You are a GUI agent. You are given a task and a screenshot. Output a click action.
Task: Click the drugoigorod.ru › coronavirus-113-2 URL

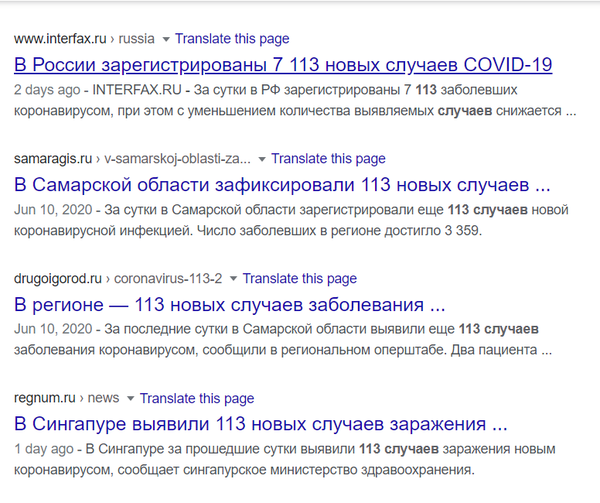click(x=118, y=278)
